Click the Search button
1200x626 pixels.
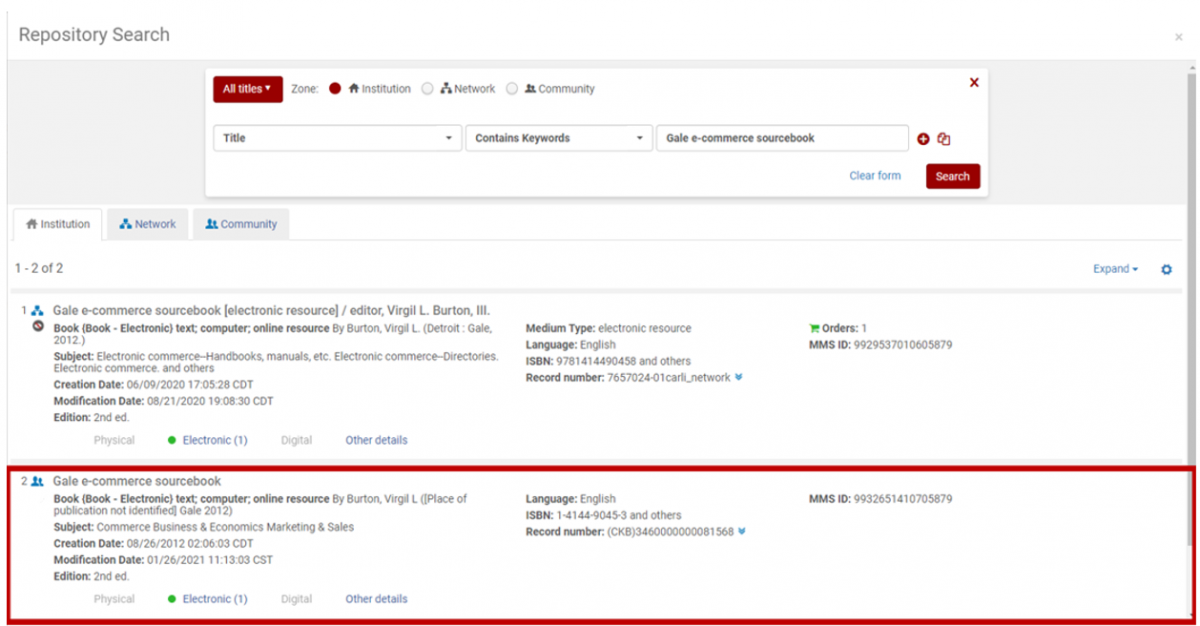click(x=952, y=176)
